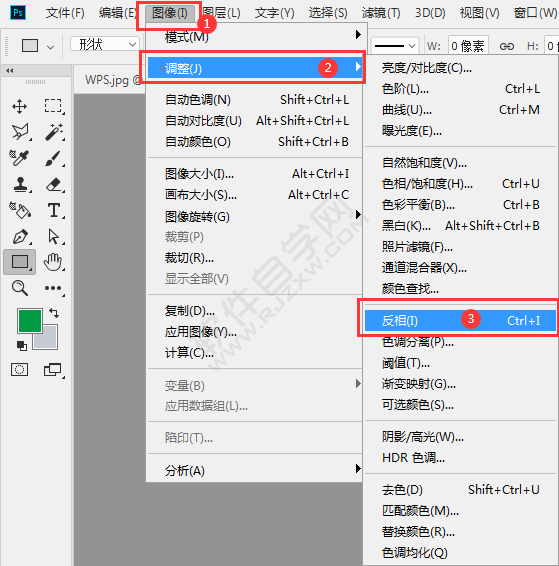Expand the 调整(J) submenu

[255, 68]
